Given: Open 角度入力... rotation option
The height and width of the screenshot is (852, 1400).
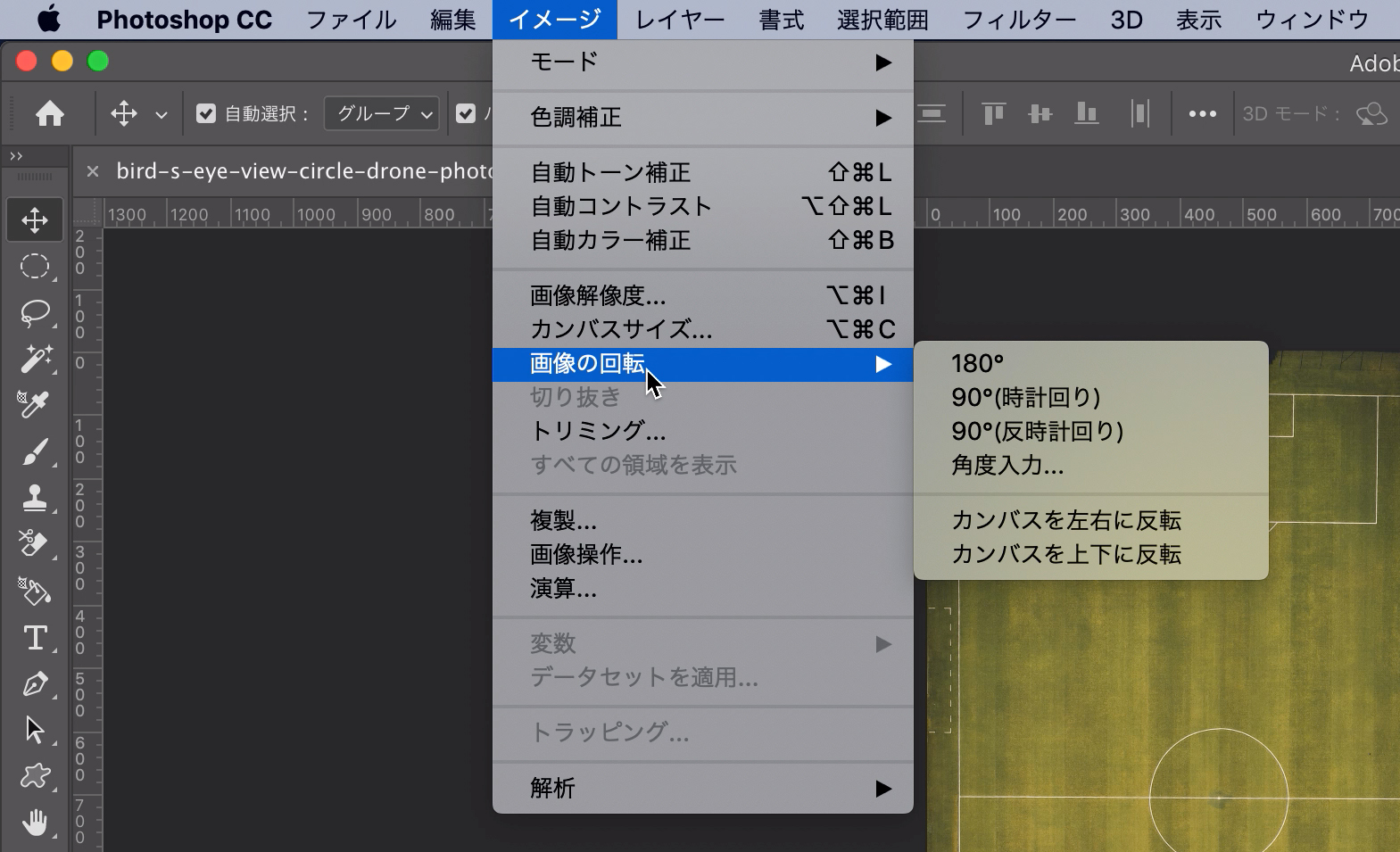Looking at the screenshot, I should (x=1091, y=465).
